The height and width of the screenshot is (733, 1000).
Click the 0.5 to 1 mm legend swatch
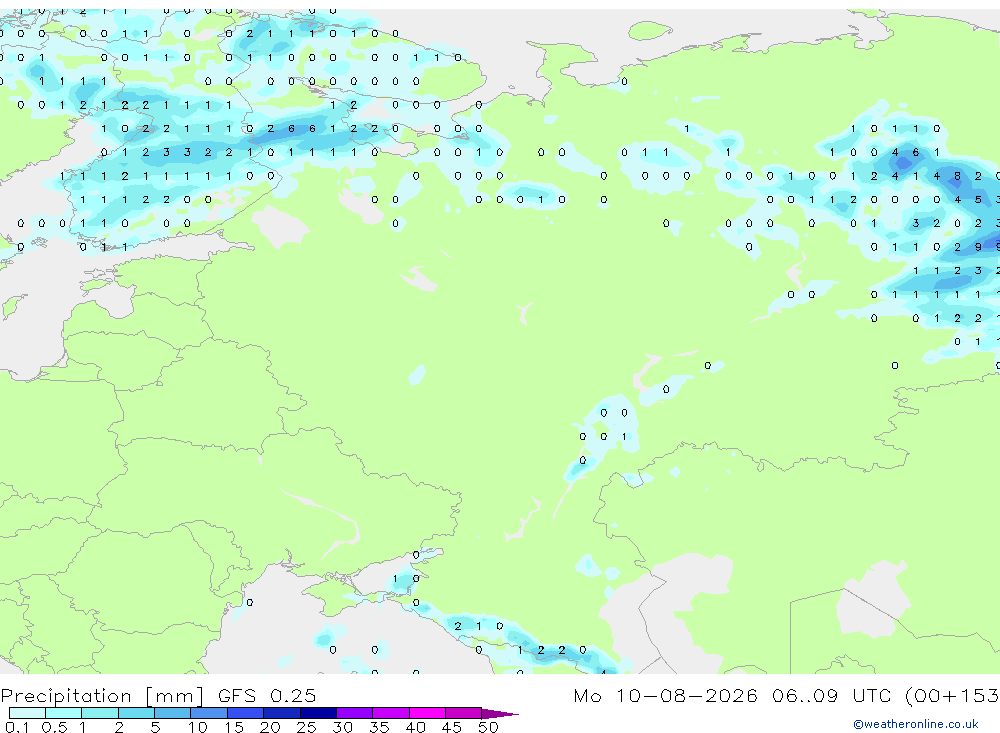pyautogui.click(x=64, y=713)
